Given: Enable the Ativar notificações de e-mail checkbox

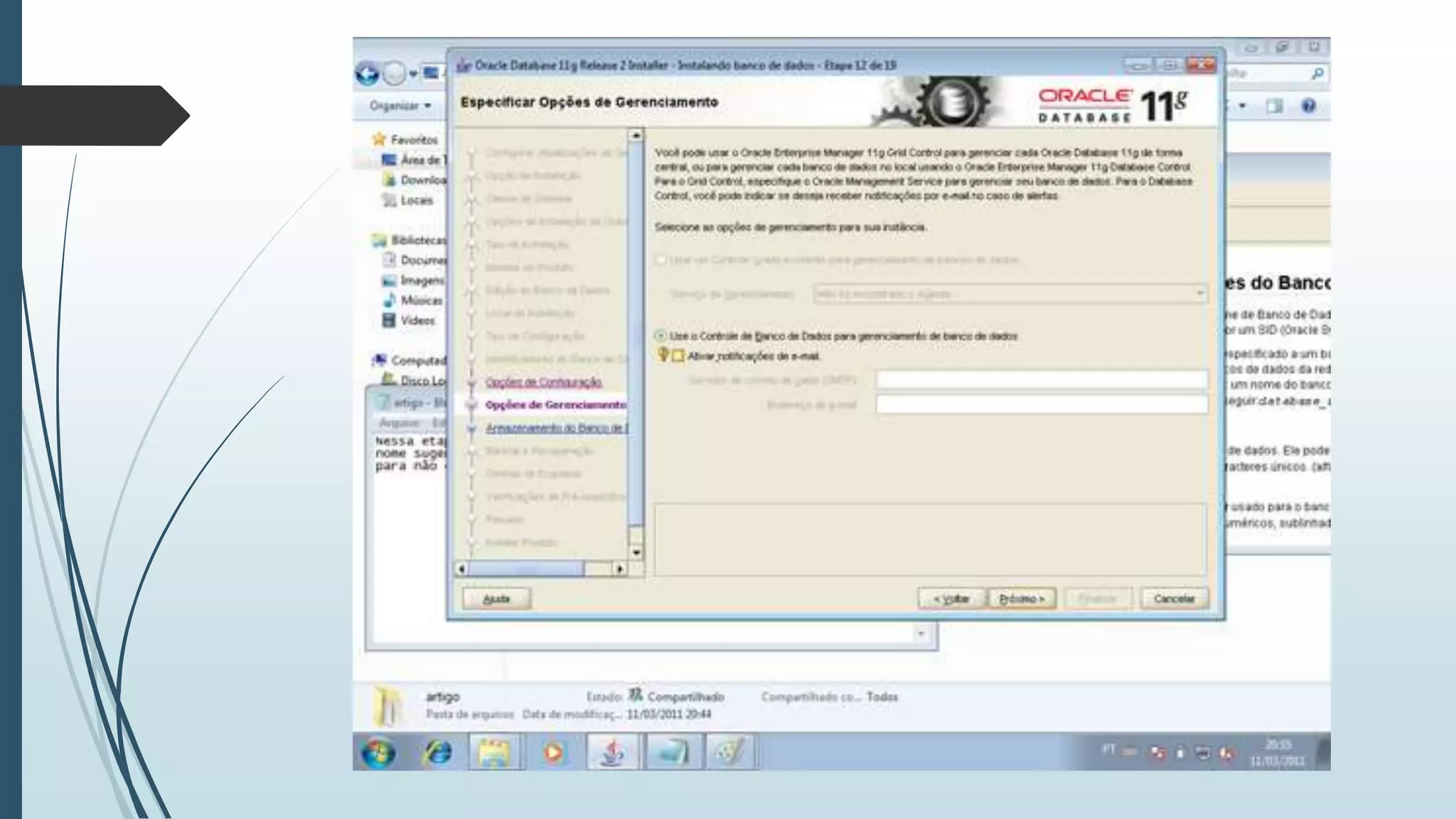Looking at the screenshot, I should click(678, 356).
